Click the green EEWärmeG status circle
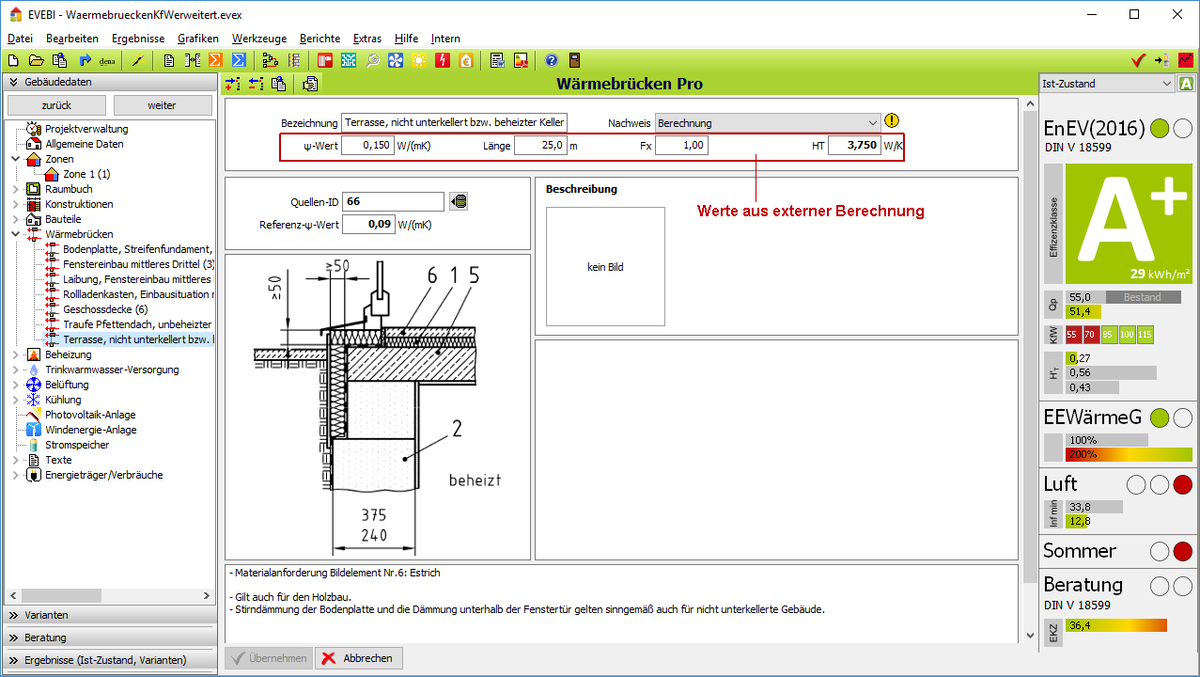Viewport: 1200px width, 677px height. tap(1160, 418)
